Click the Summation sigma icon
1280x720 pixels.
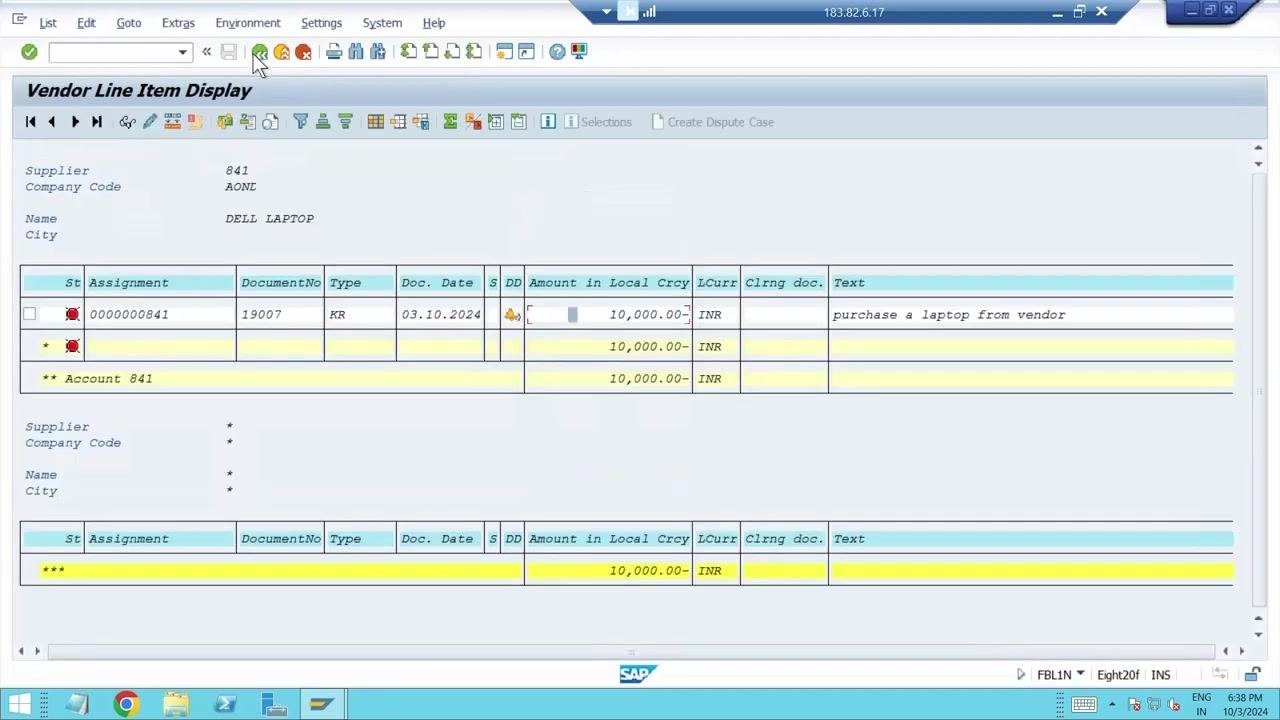[450, 122]
